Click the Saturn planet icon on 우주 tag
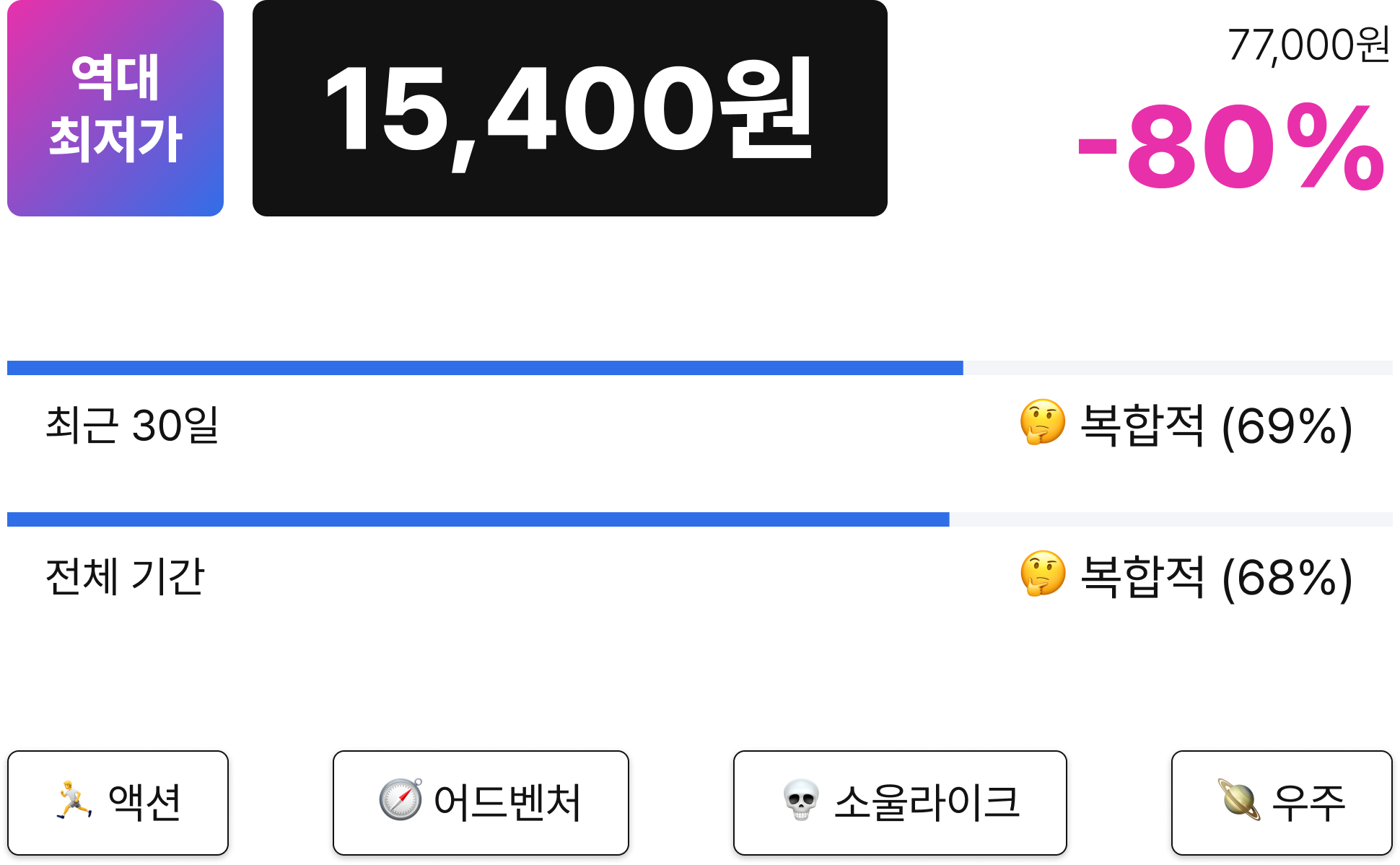 1239,799
